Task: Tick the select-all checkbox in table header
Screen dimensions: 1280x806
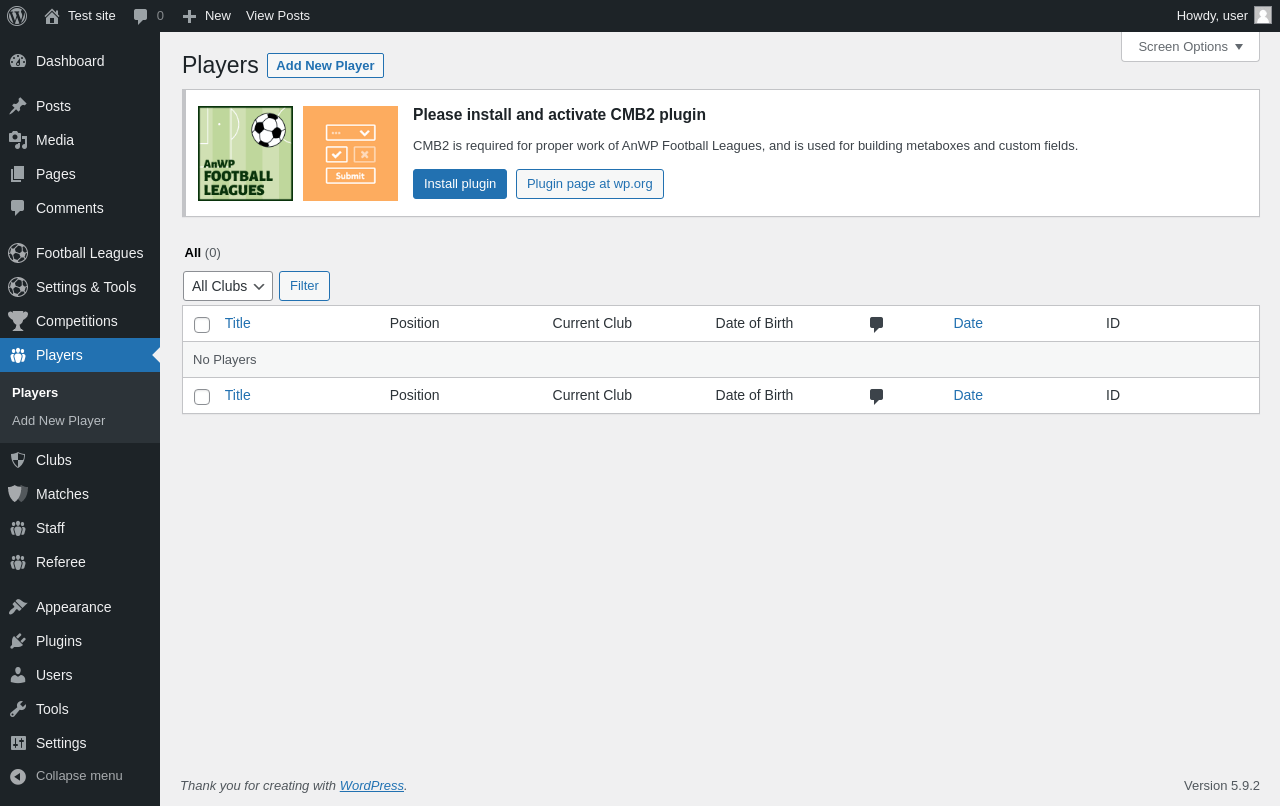Action: point(202,325)
